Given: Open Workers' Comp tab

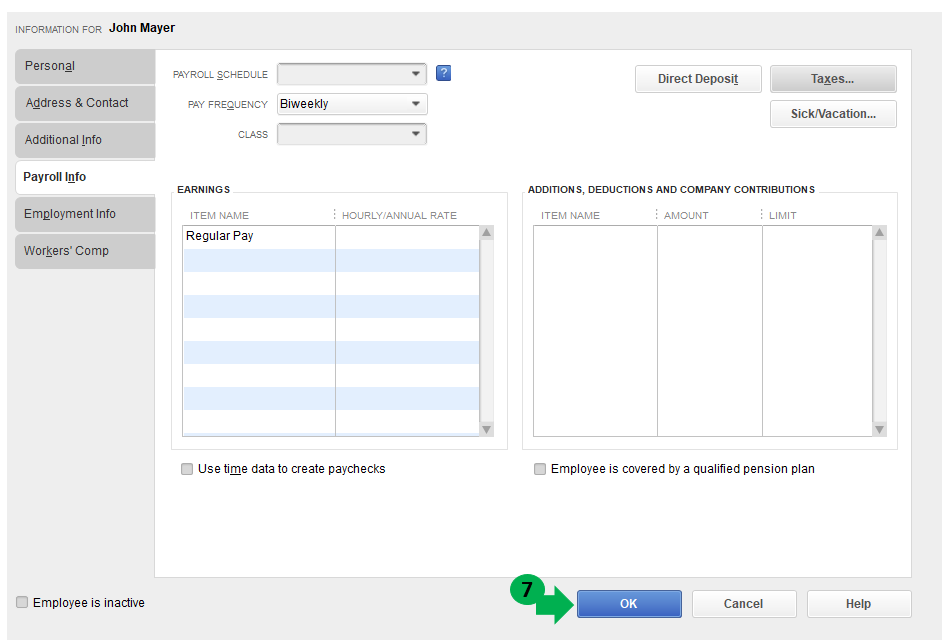Looking at the screenshot, I should pos(85,251).
